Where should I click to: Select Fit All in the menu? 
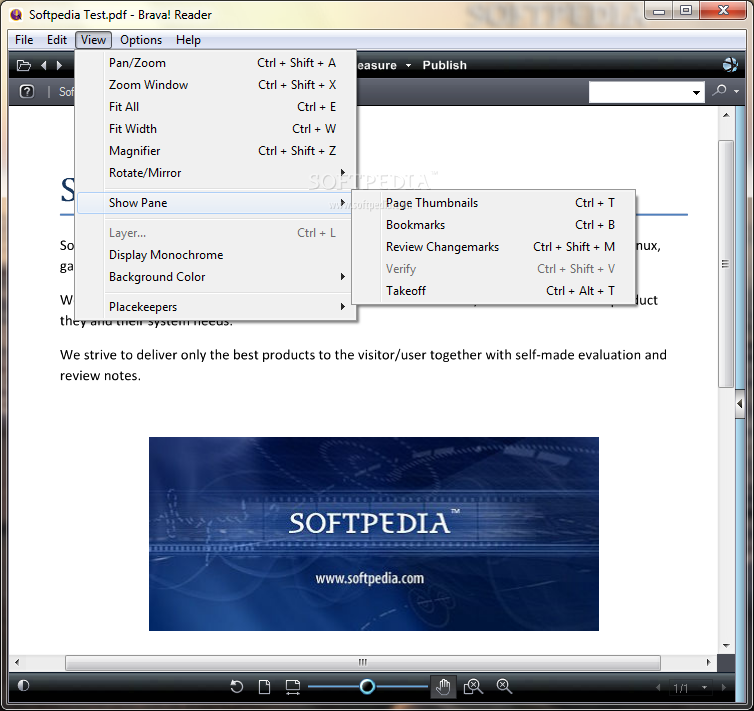[x=216, y=107]
